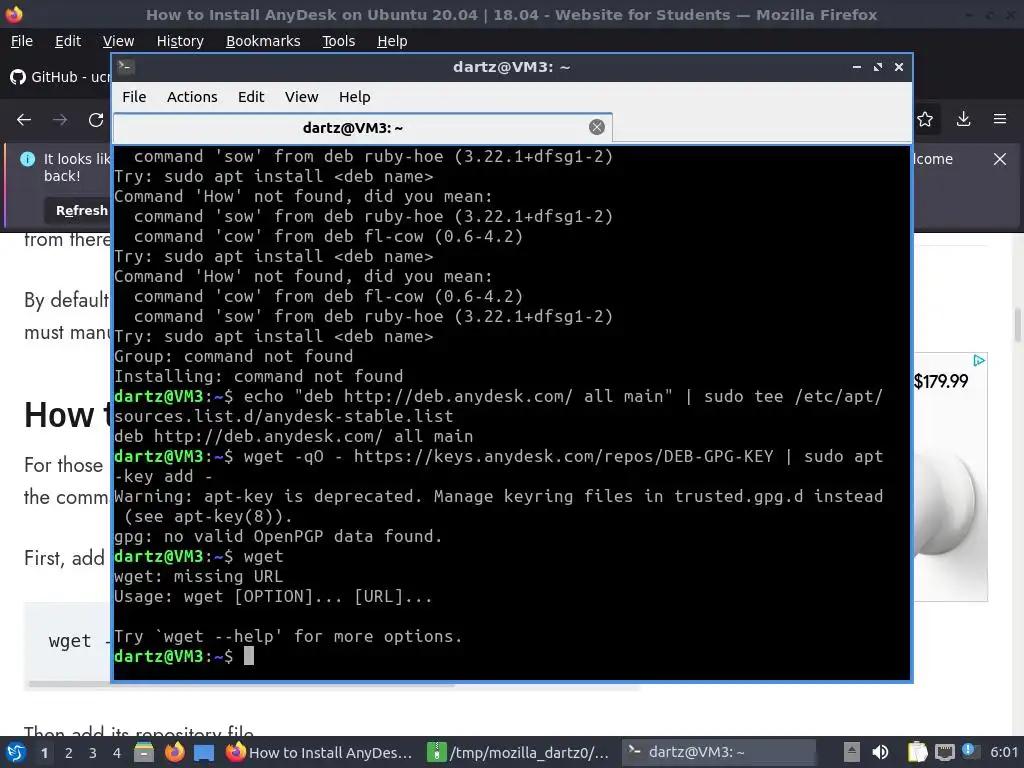Open the terminal Help menu
This screenshot has height=768, width=1024.
355,97
